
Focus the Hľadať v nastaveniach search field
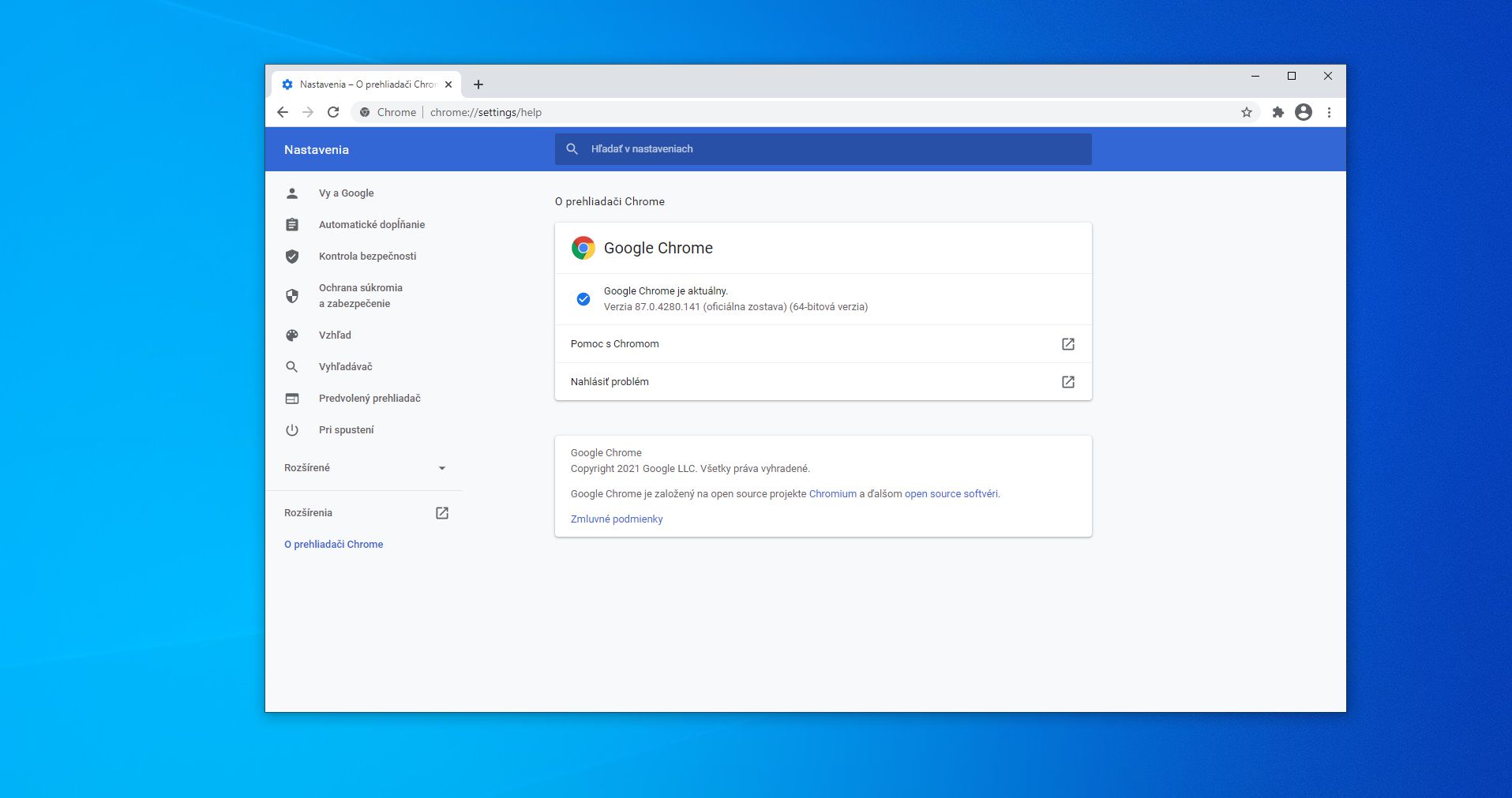point(824,149)
